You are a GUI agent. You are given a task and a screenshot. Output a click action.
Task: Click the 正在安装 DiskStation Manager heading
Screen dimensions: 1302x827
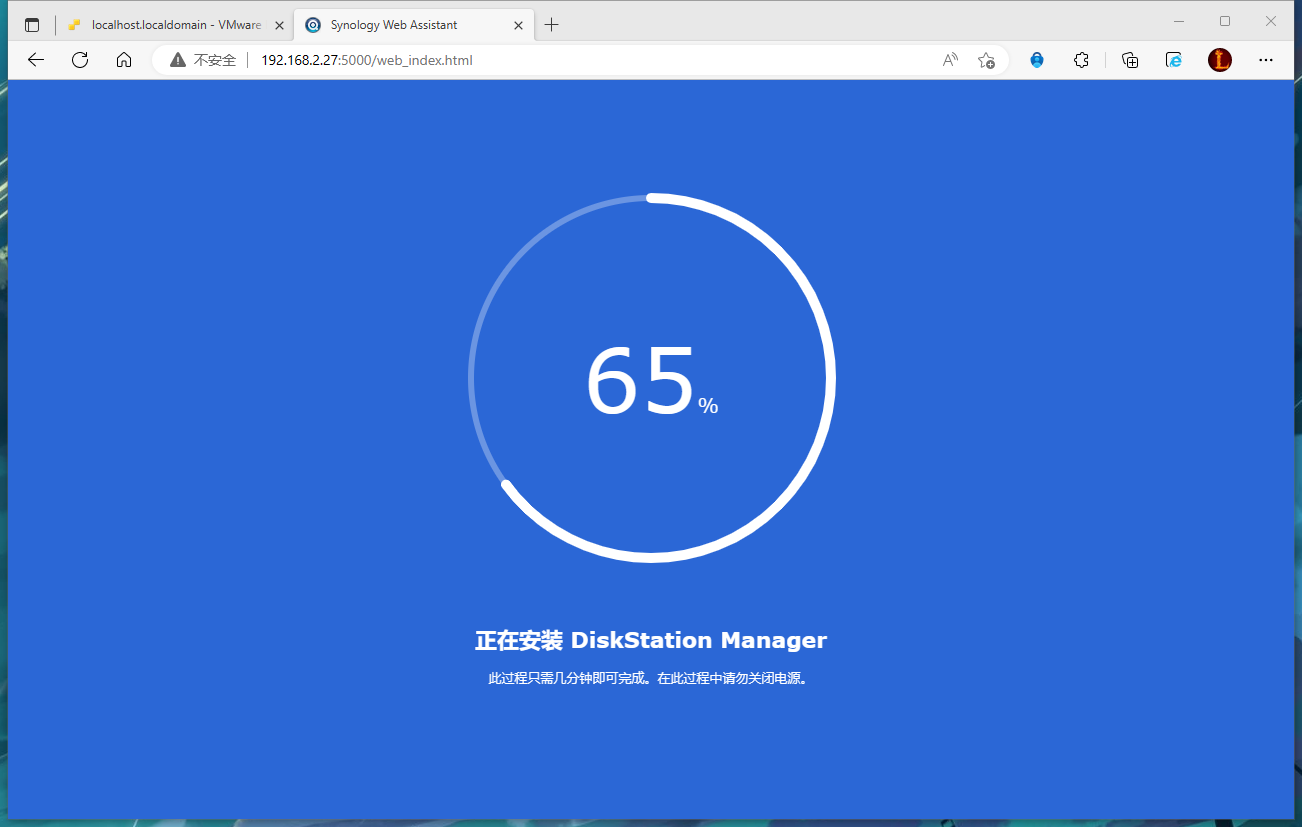click(x=651, y=640)
